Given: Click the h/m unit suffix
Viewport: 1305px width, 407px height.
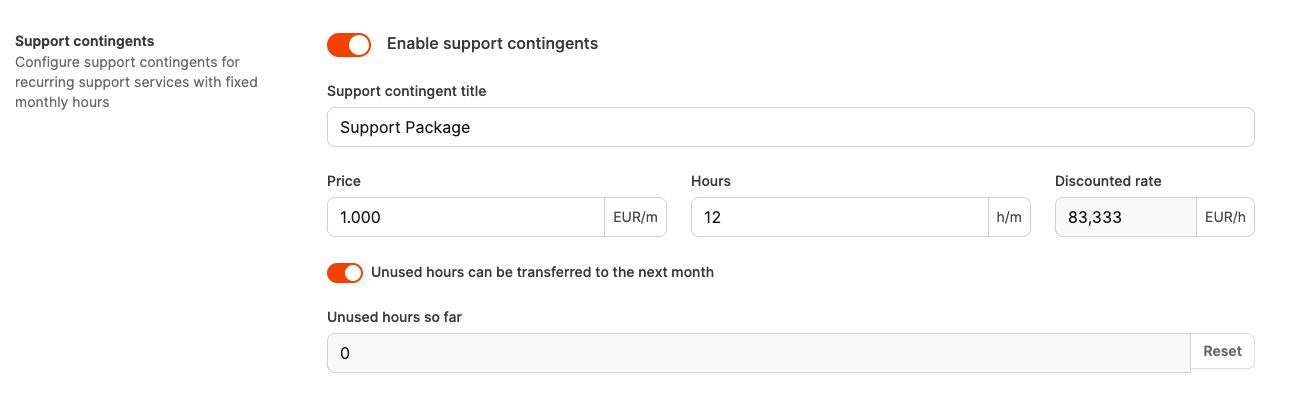Looking at the screenshot, I should tap(1010, 217).
